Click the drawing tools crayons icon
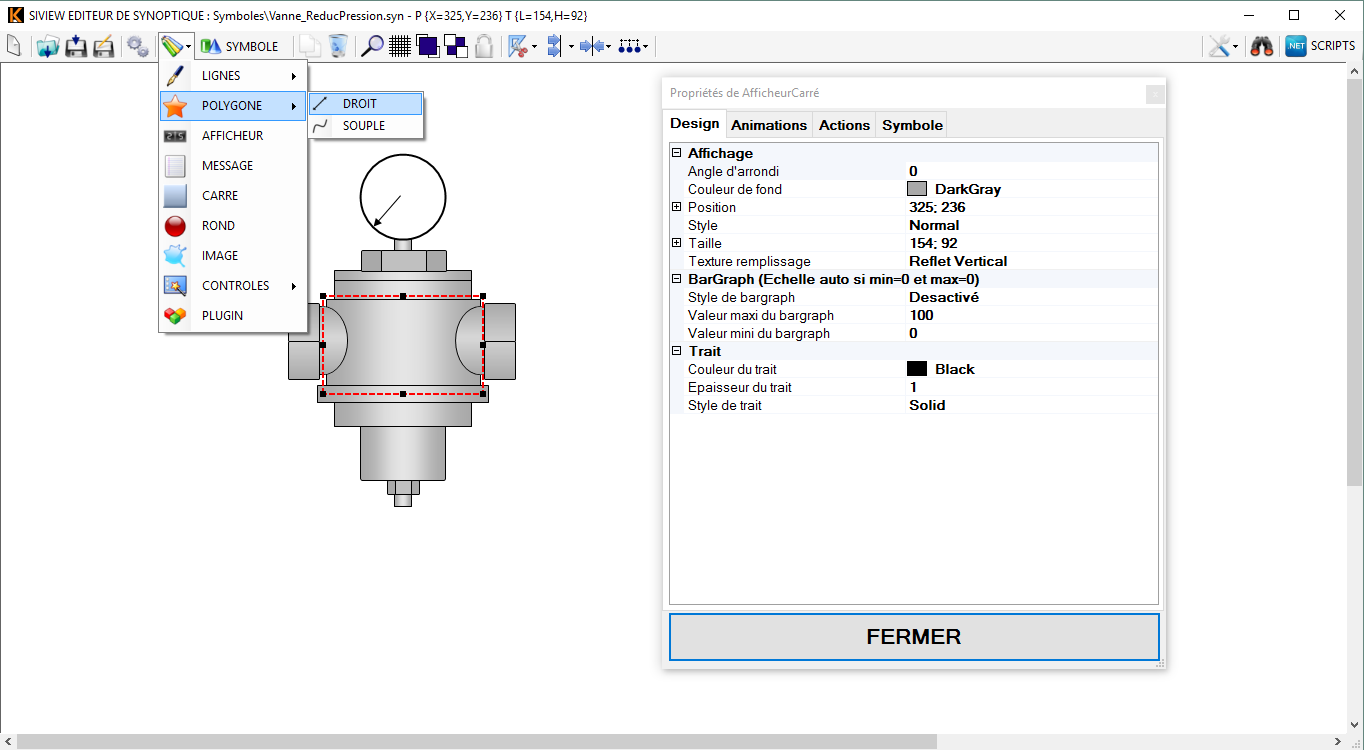Image resolution: width=1364 pixels, height=750 pixels. pos(172,46)
